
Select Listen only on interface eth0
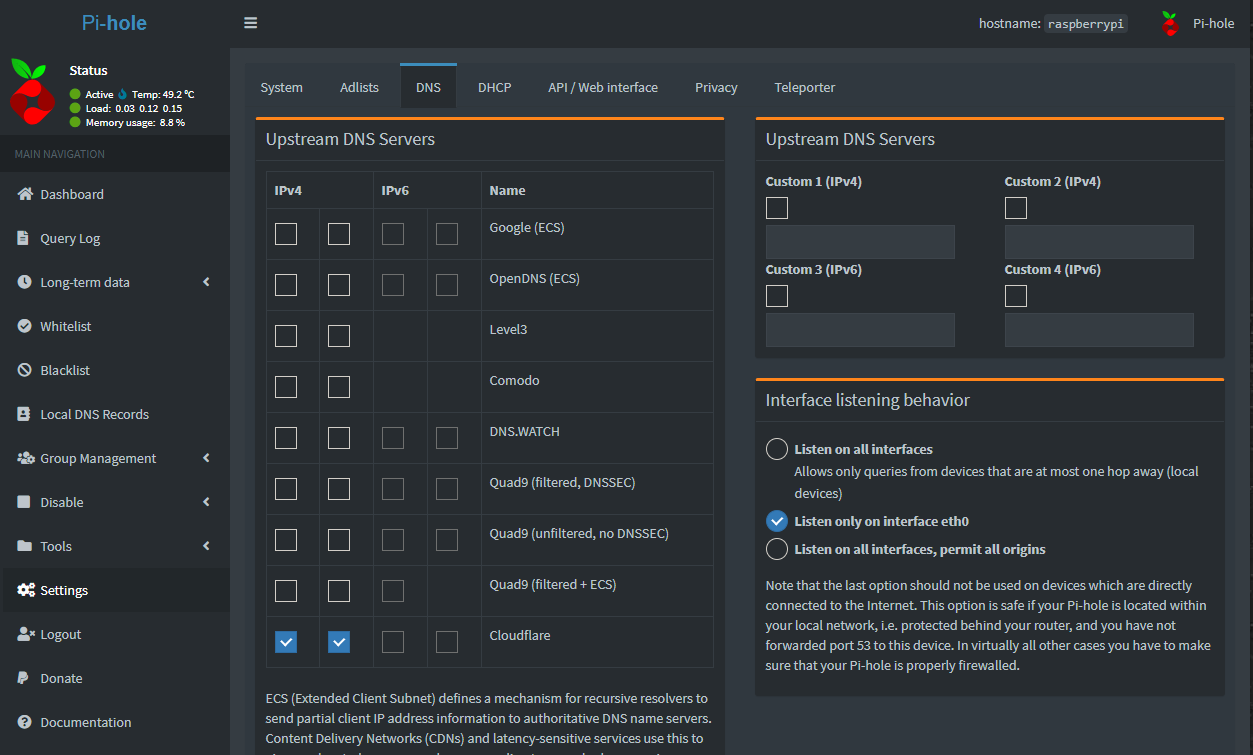coord(777,521)
